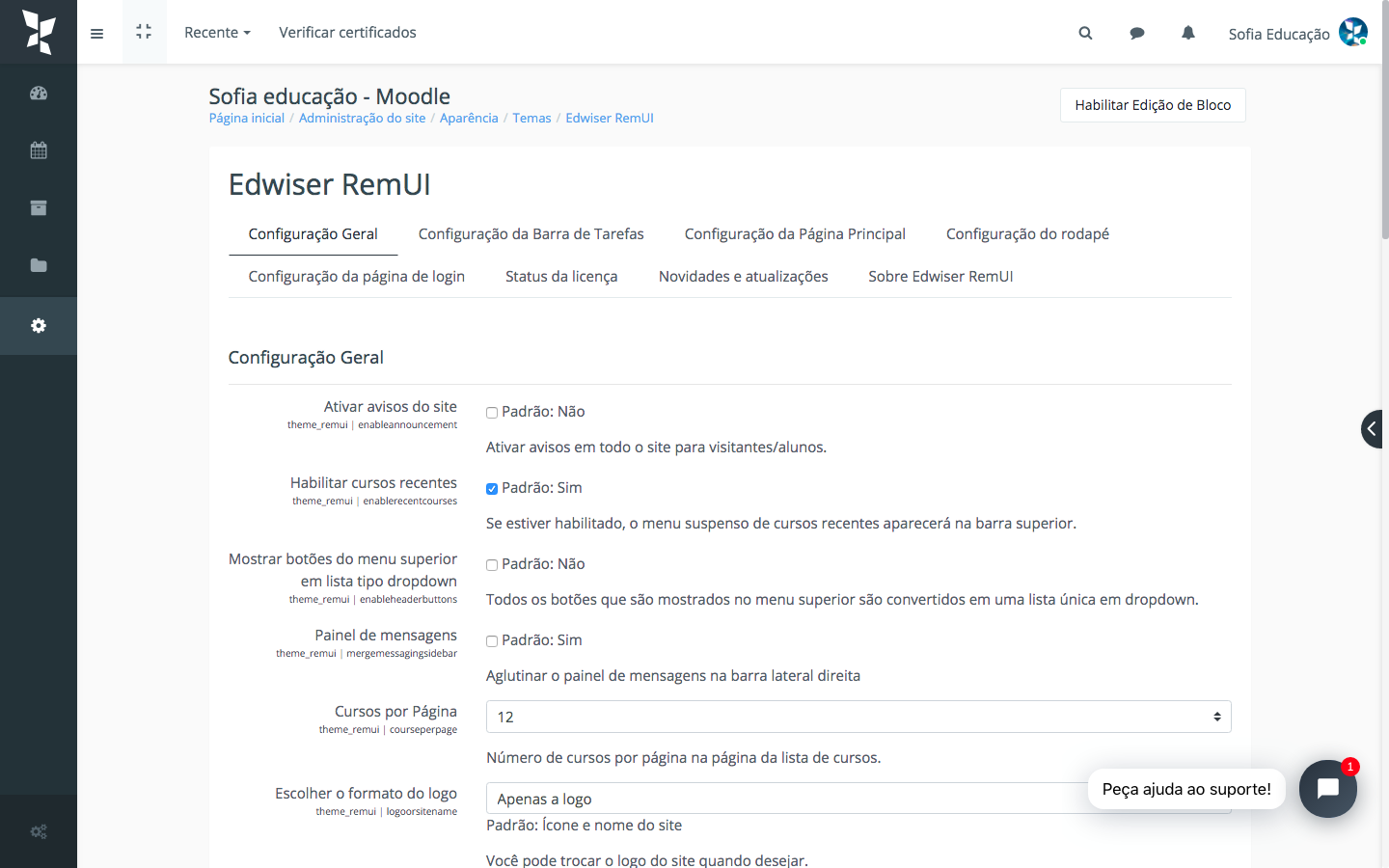Click the Sofia educação - Moodle title
This screenshot has height=868, width=1389.
(330, 96)
